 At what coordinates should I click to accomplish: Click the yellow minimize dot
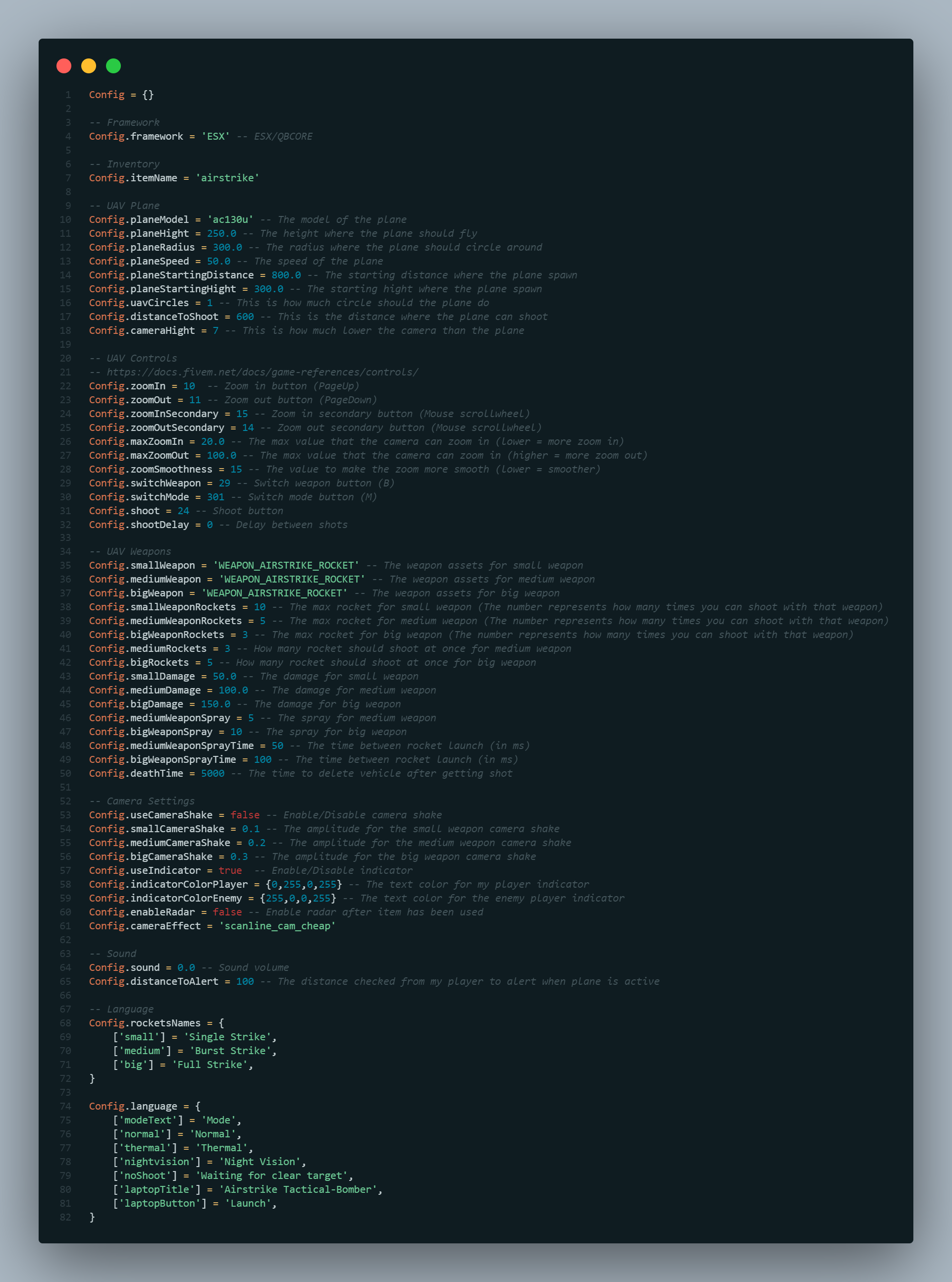pos(89,66)
